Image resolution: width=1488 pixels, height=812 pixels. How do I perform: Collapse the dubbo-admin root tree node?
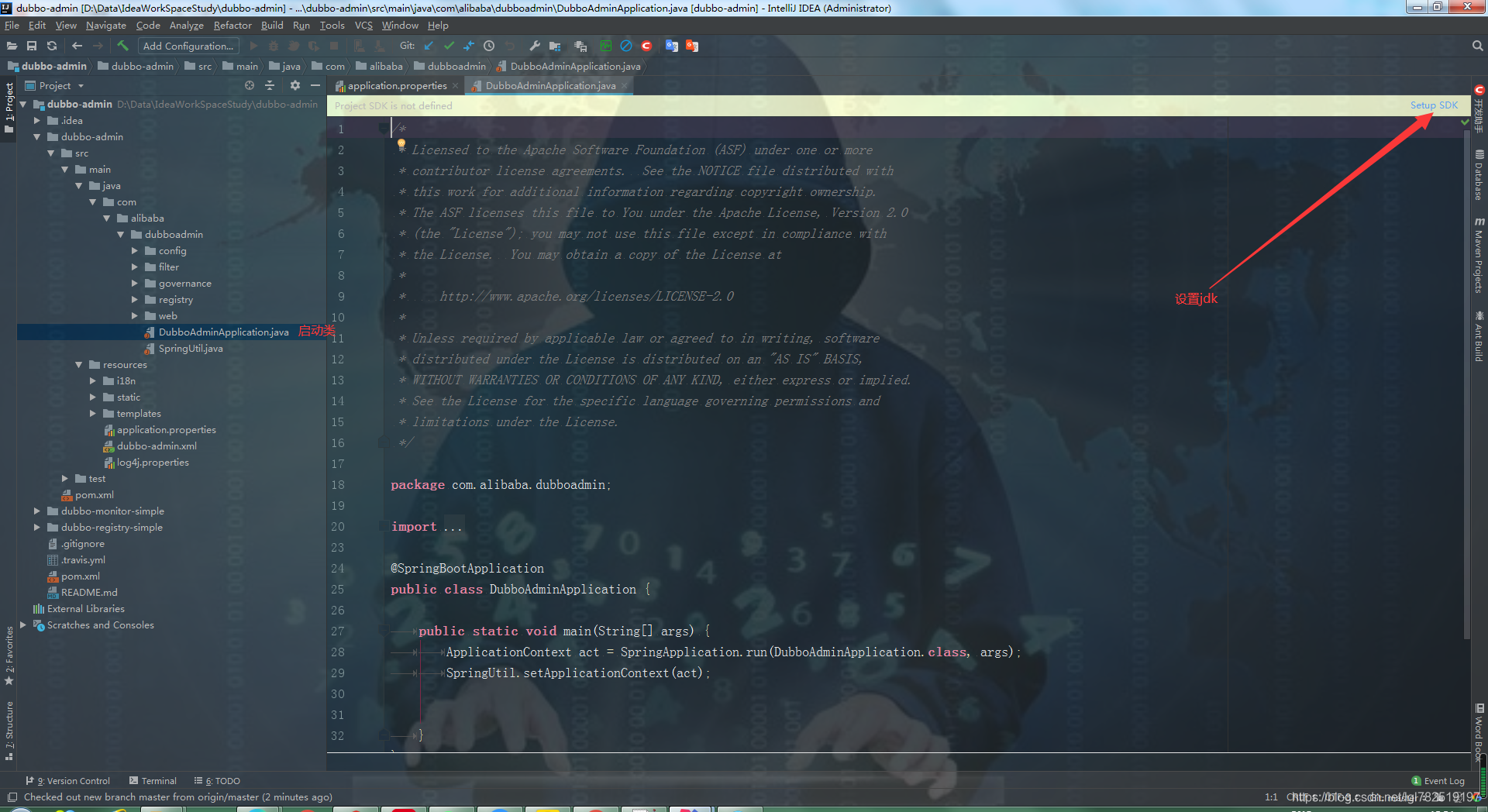[23, 104]
